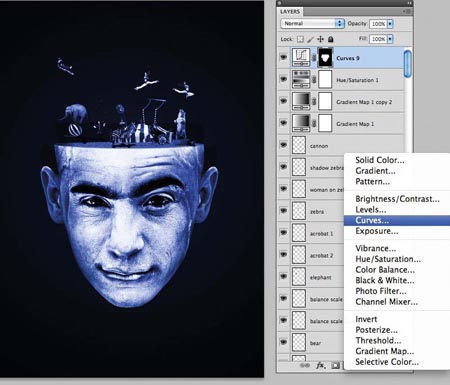
Task: Click the zebra layer thumbnail
Action: point(299,211)
